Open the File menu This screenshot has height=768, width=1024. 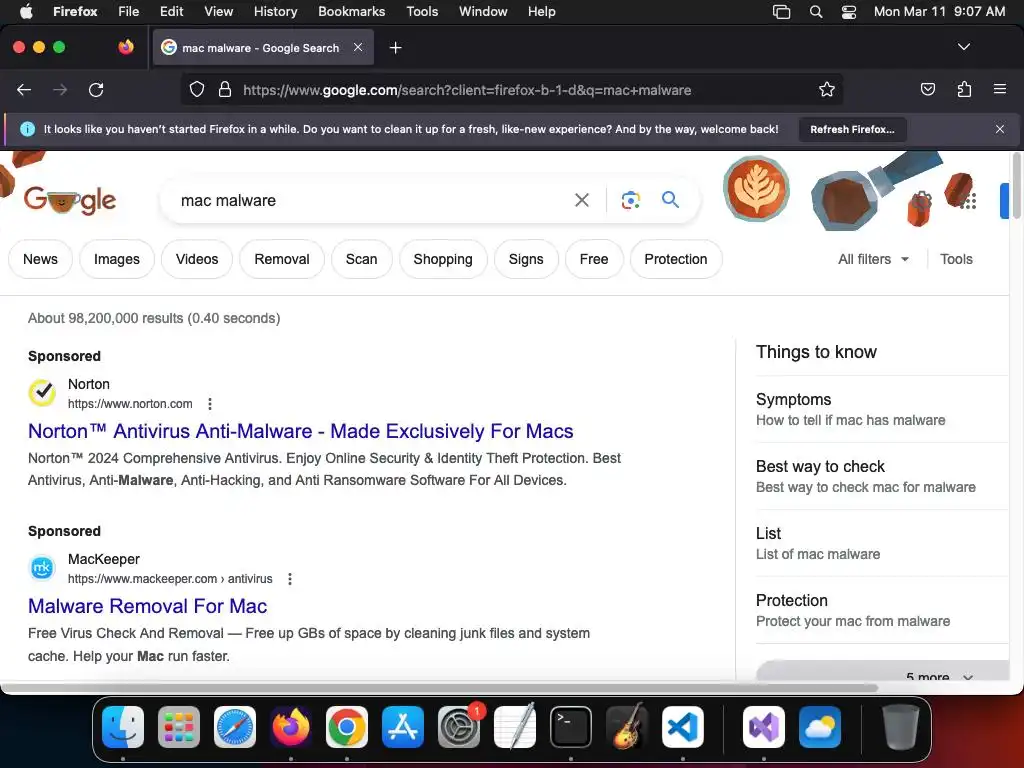pyautogui.click(x=128, y=12)
